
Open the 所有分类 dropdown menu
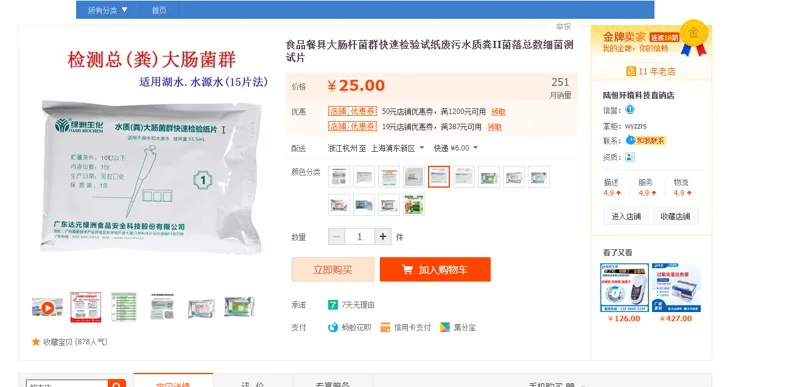pyautogui.click(x=108, y=10)
